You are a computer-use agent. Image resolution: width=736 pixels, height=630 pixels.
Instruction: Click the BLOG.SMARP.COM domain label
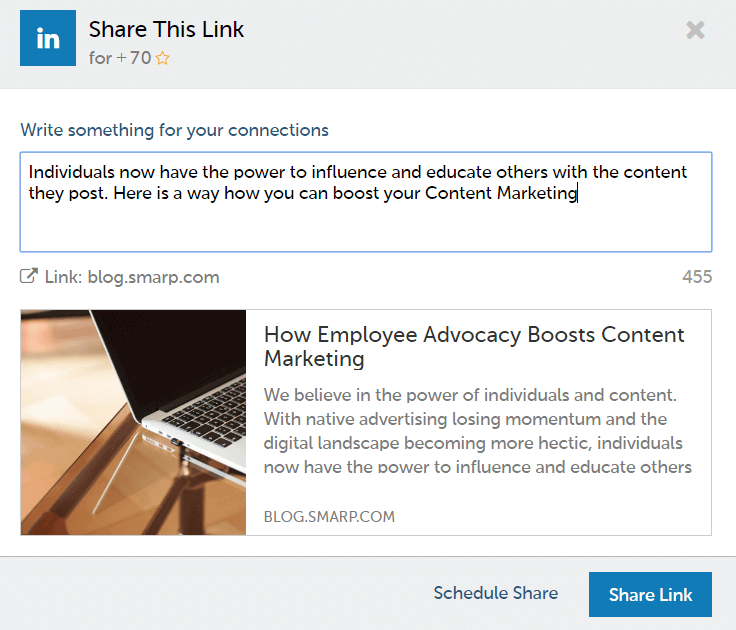coord(329,517)
